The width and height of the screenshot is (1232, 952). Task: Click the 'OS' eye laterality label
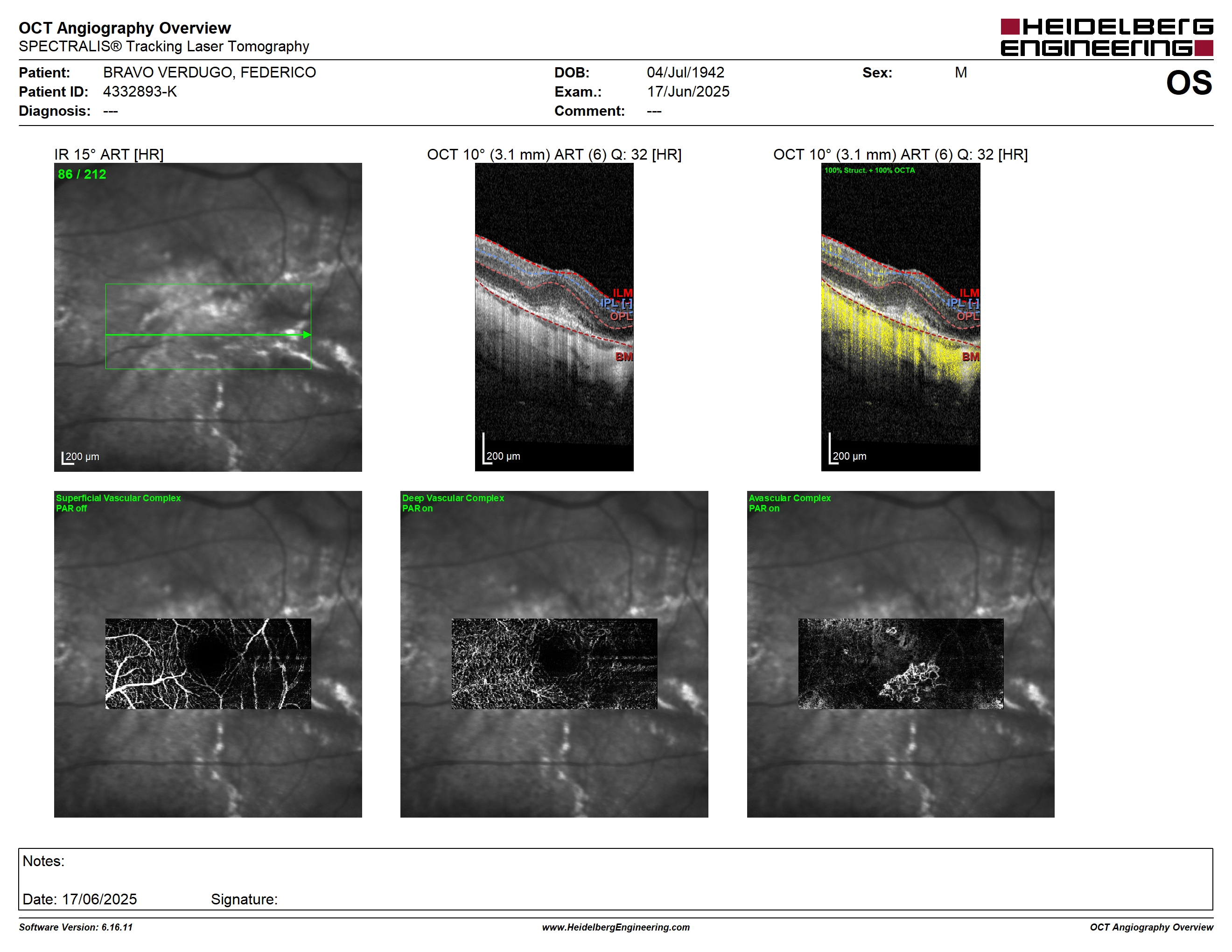coord(1189,83)
